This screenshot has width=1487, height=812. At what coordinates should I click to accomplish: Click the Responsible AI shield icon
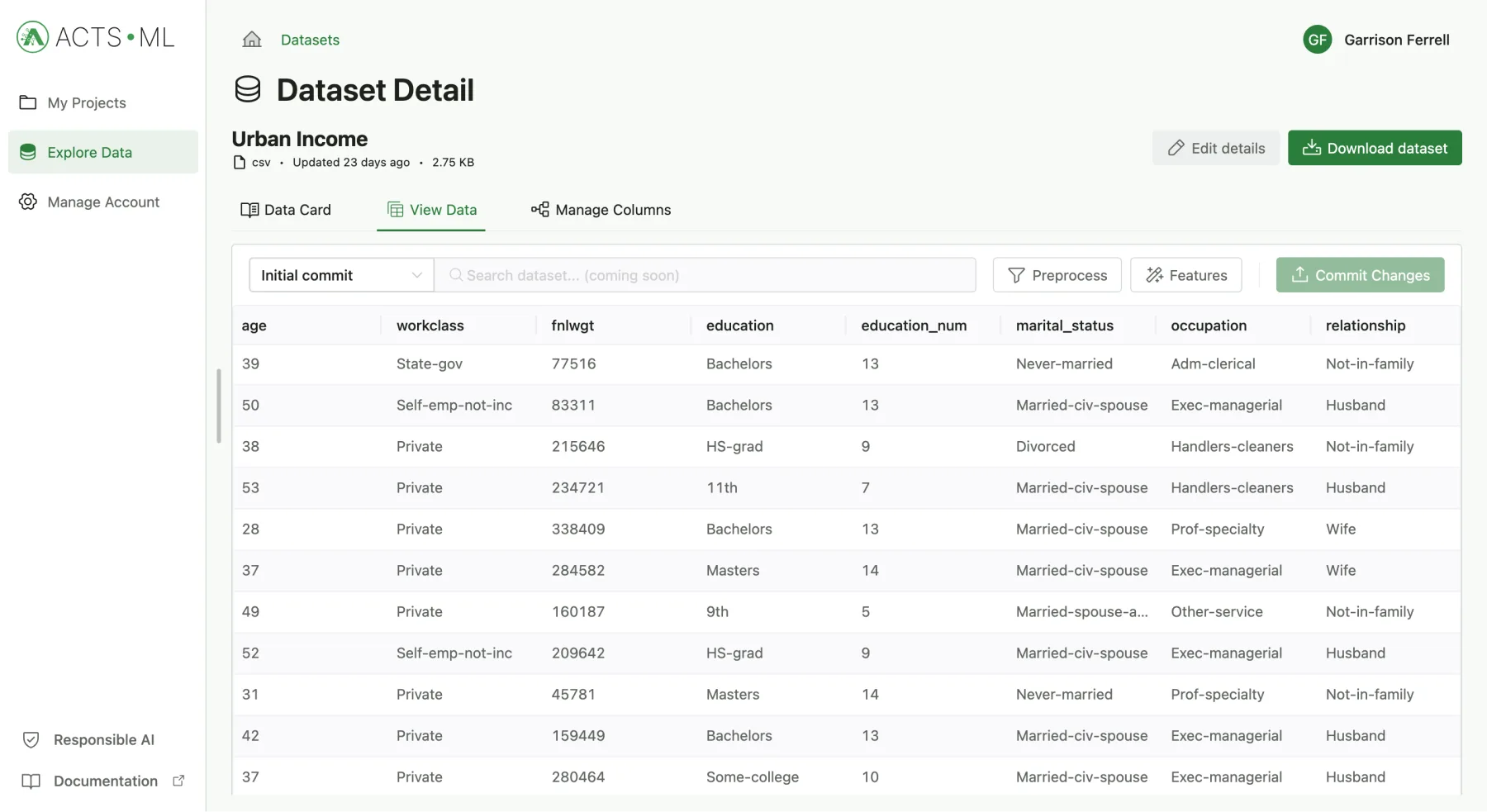click(x=31, y=740)
